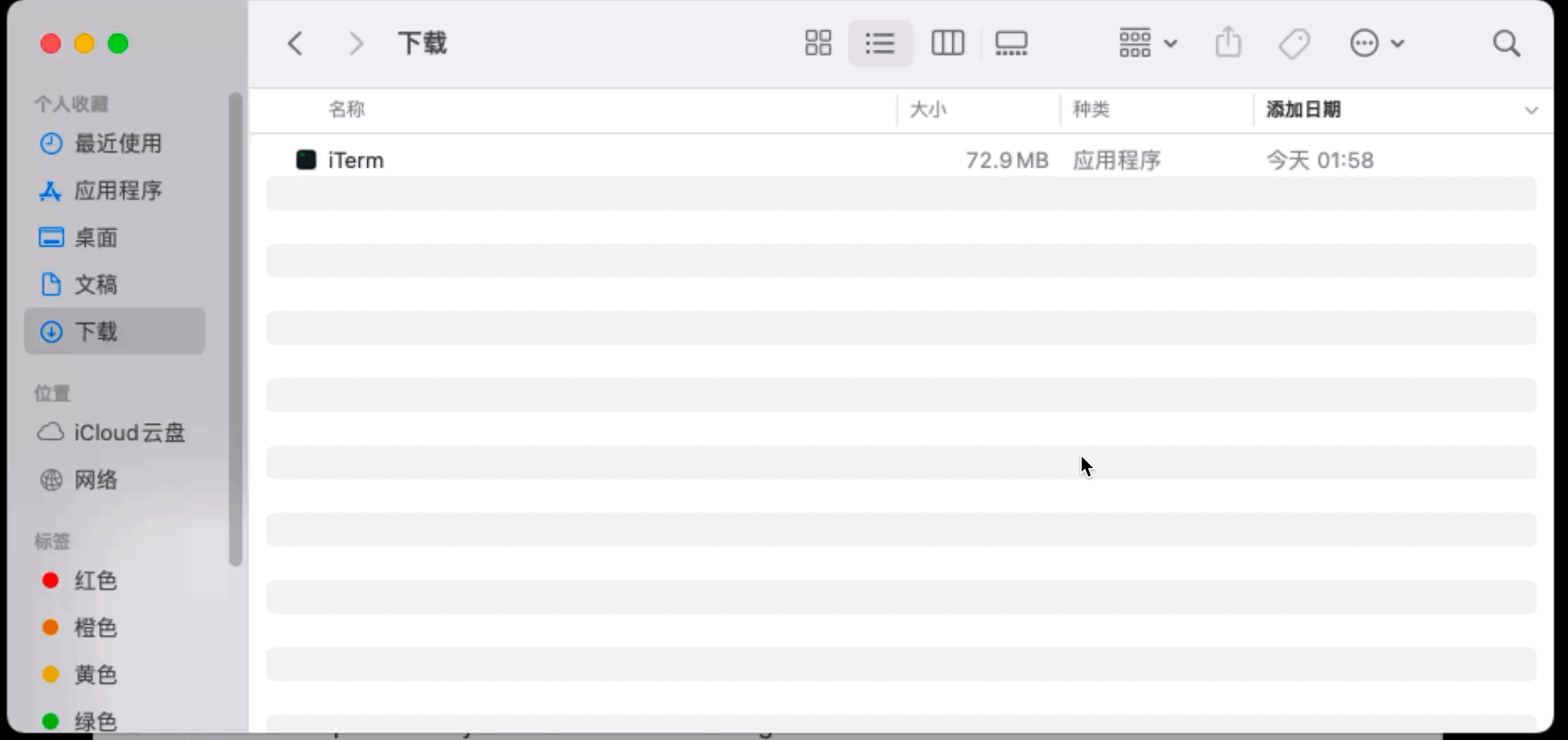This screenshot has height=740, width=1568.
Task: Open the 添加日期 column dropdown chevron
Action: click(1531, 109)
